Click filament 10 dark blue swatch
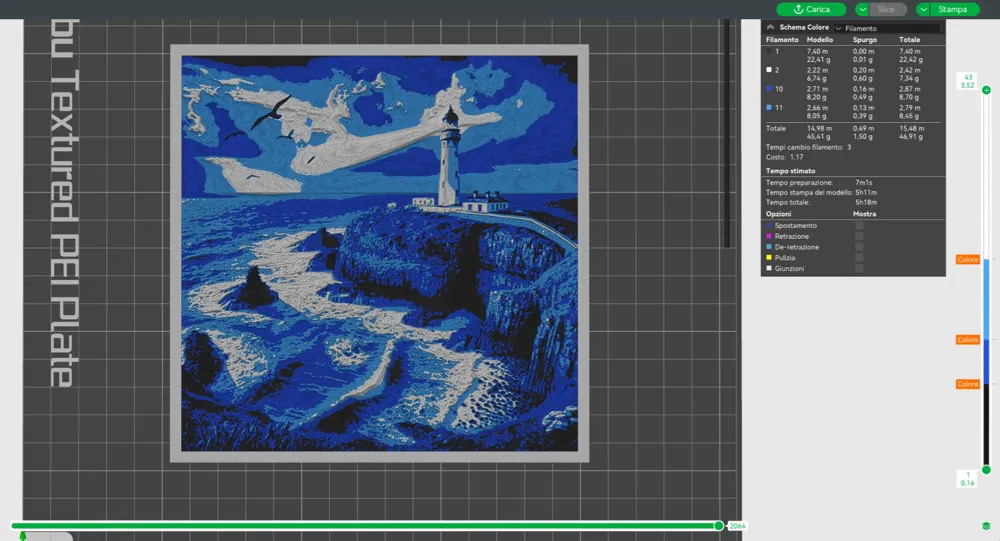This screenshot has height=541, width=1000. pyautogui.click(x=769, y=89)
